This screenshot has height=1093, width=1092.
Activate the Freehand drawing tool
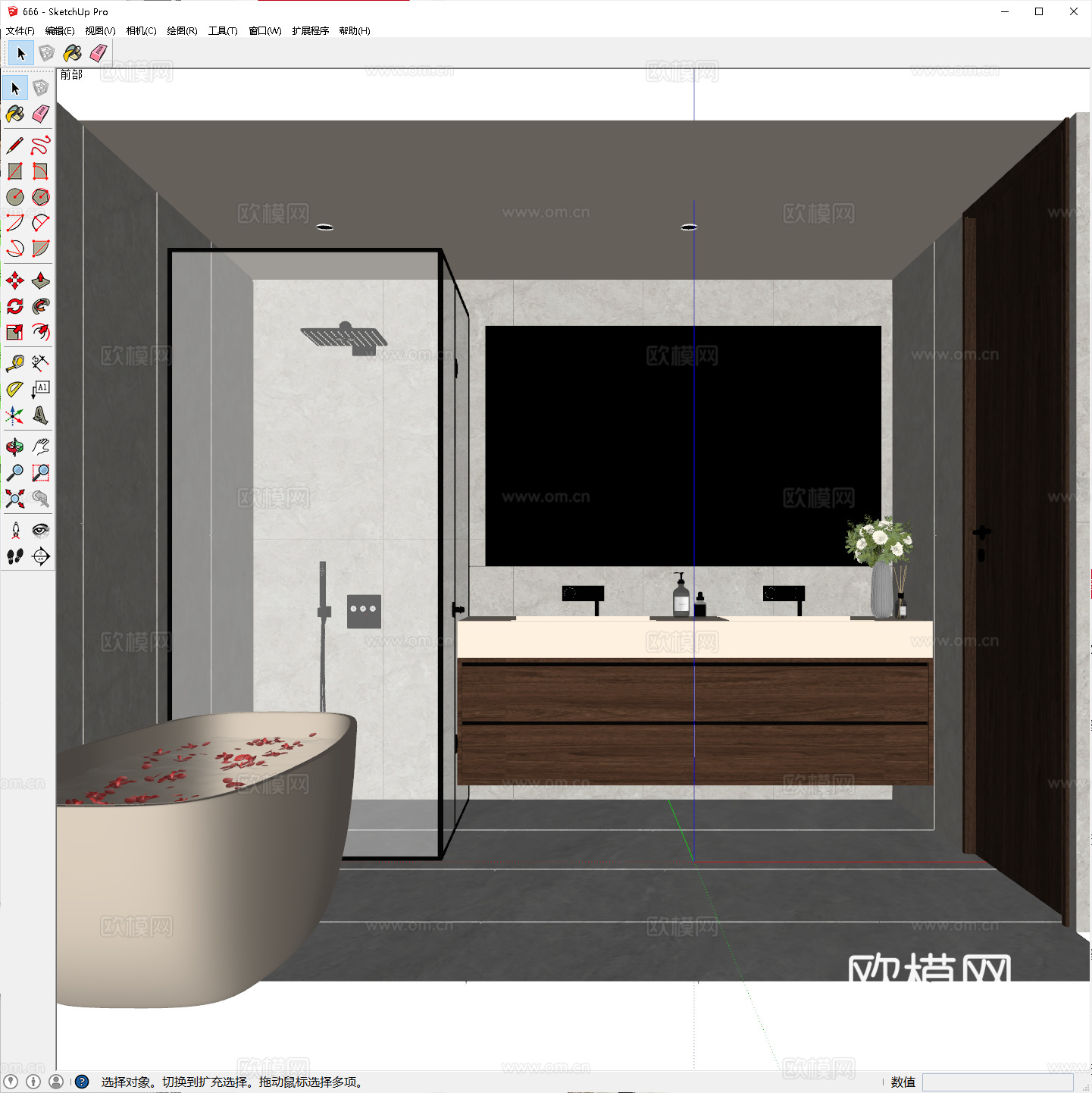tap(41, 145)
